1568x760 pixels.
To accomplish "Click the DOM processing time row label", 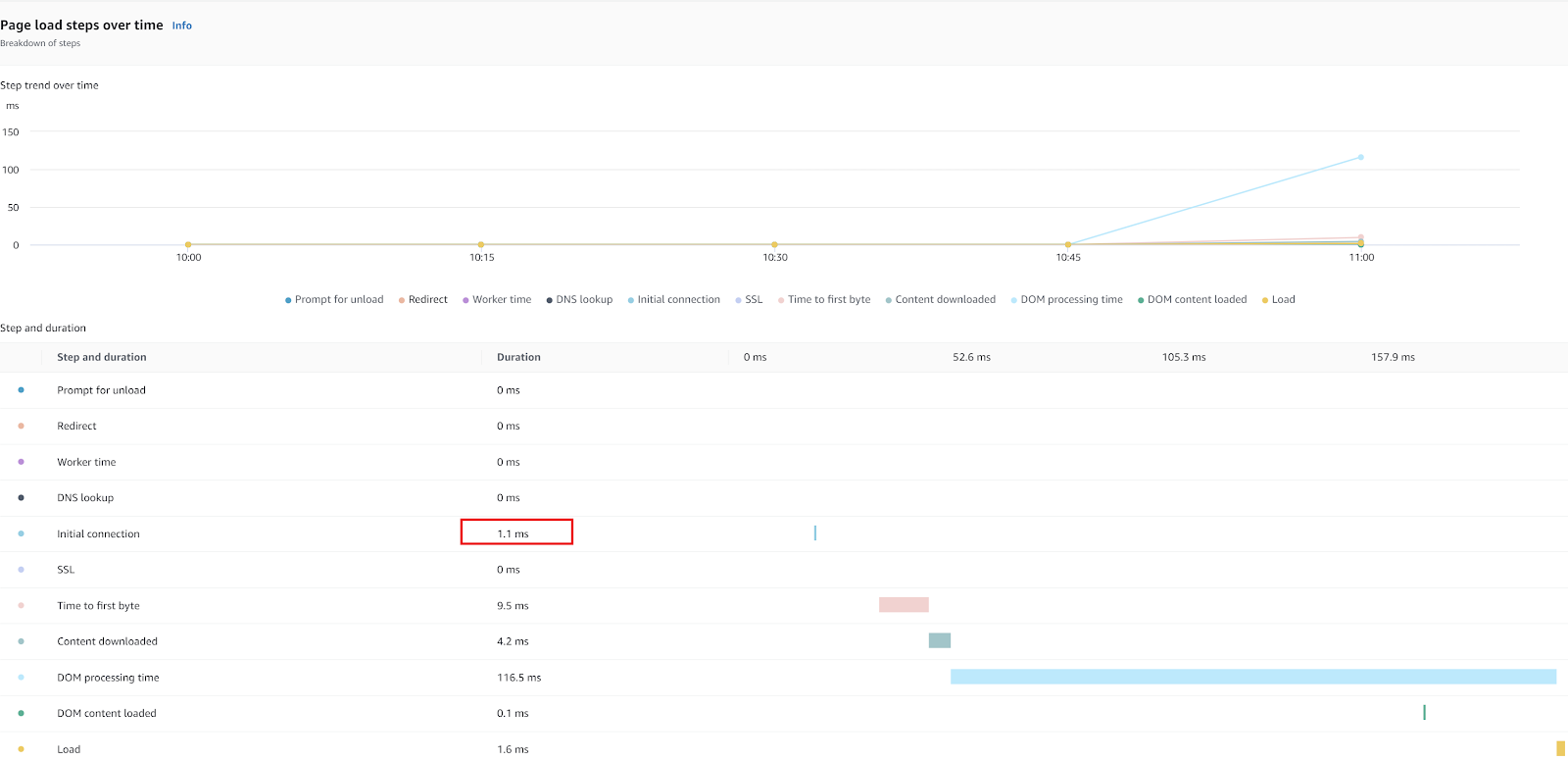I will [x=108, y=678].
